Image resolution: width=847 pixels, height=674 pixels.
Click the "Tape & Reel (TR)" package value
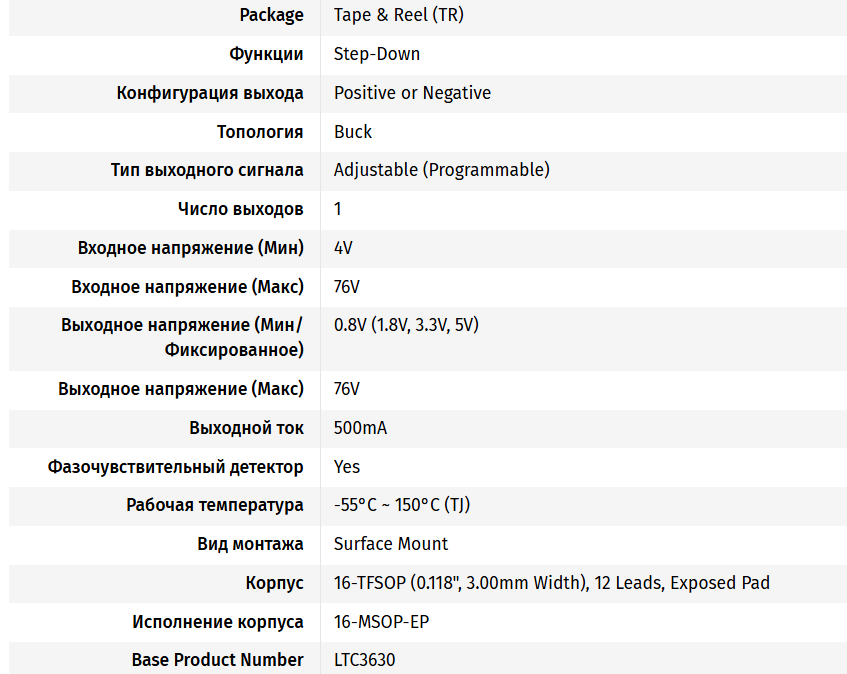click(x=398, y=15)
